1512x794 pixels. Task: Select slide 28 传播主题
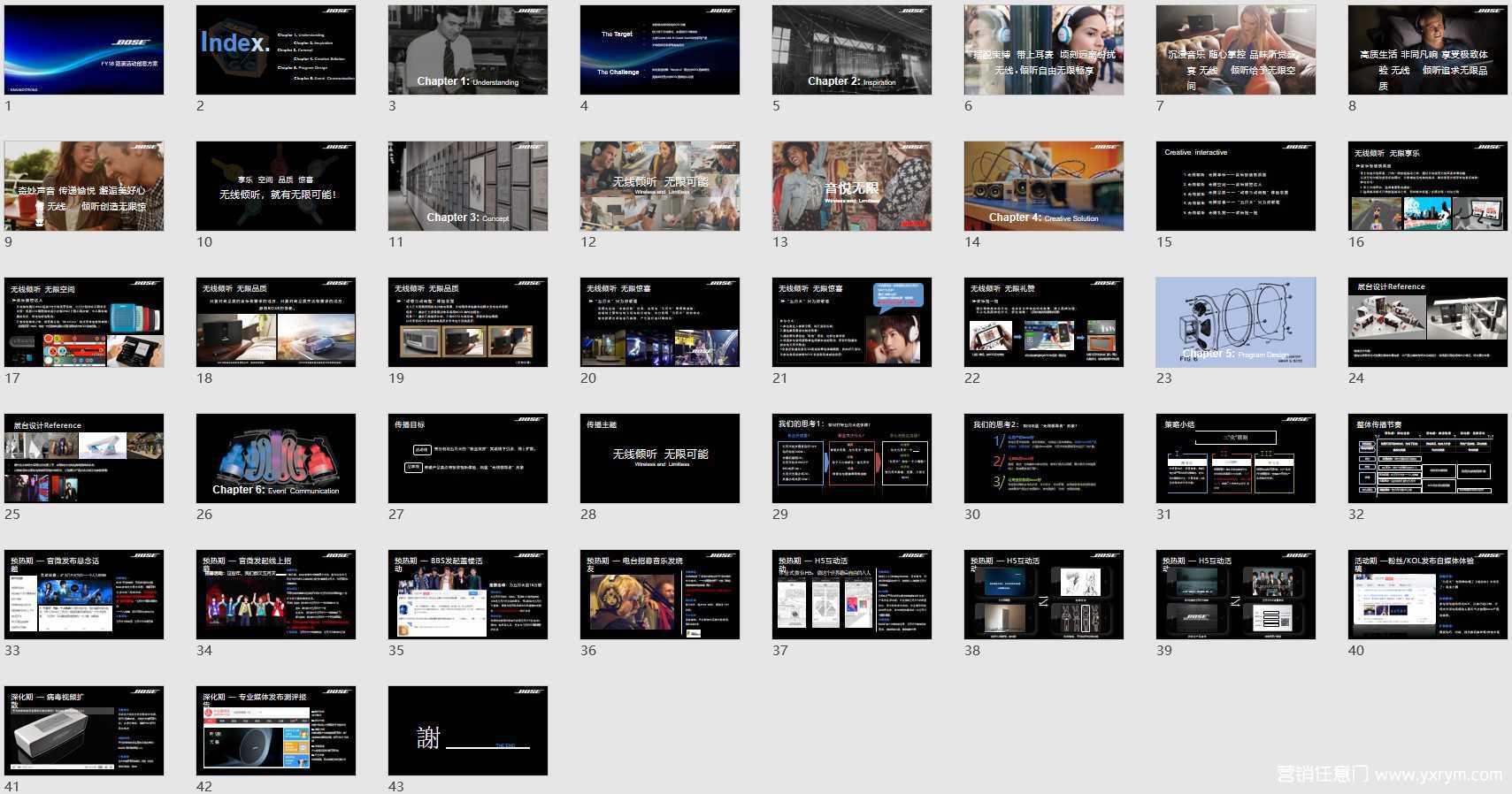[660, 458]
